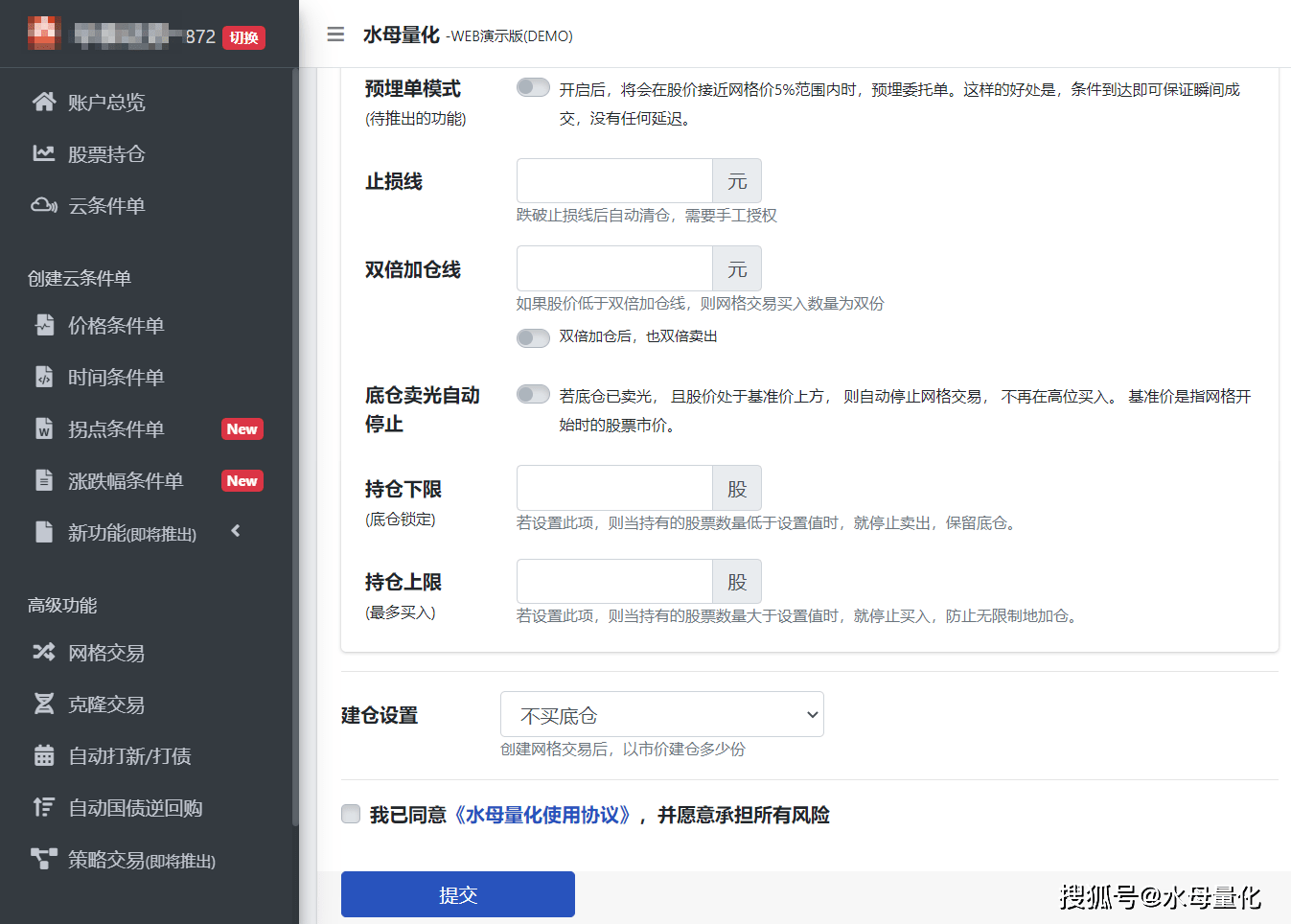This screenshot has width=1291, height=924.
Task: Click the 网格交易 grid trading icon
Action: tap(45, 653)
